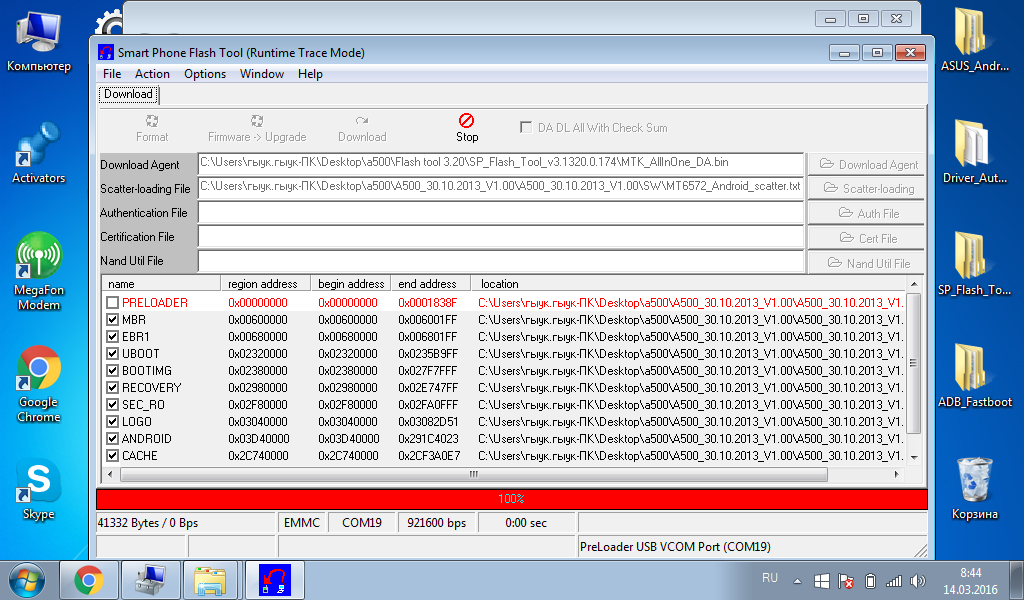Open the Корзина recycle bin
Viewport: 1024px width, 600px height.
(974, 490)
